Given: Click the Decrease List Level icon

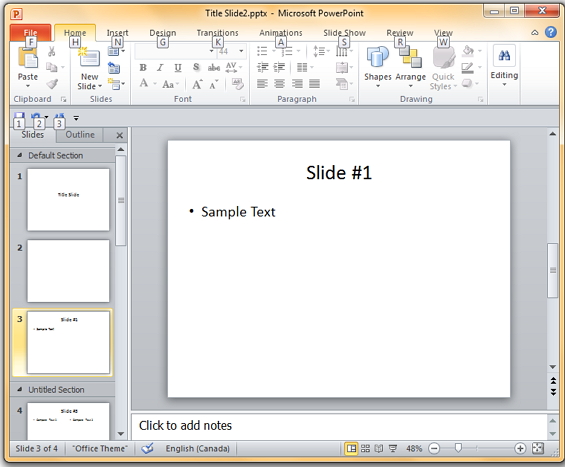Looking at the screenshot, I should pos(263,67).
